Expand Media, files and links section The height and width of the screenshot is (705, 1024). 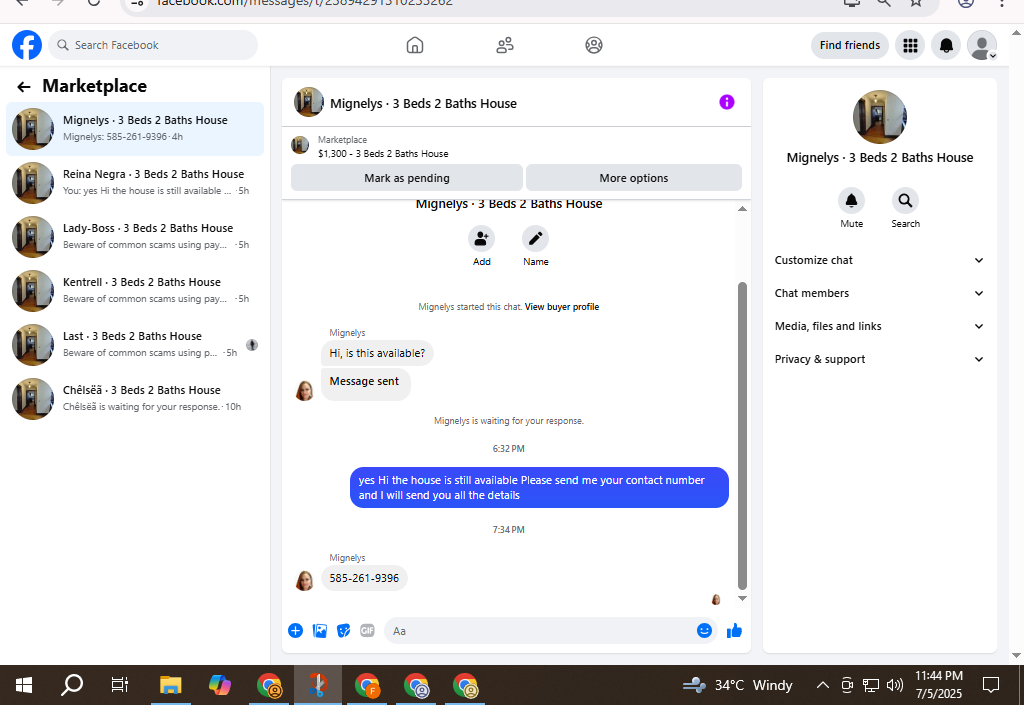879,326
